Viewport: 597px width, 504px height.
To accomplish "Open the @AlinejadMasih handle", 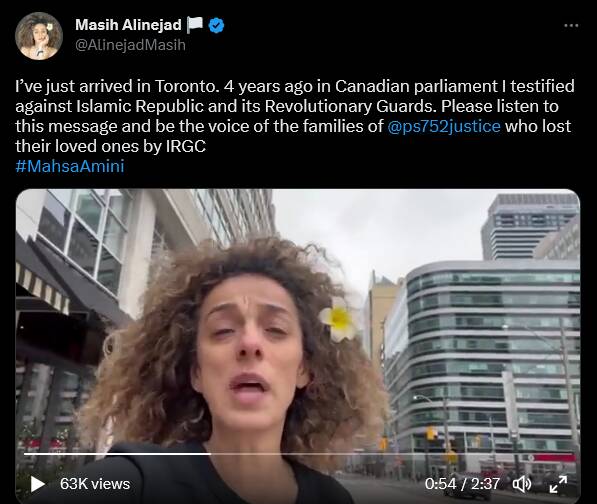I will [x=130, y=45].
